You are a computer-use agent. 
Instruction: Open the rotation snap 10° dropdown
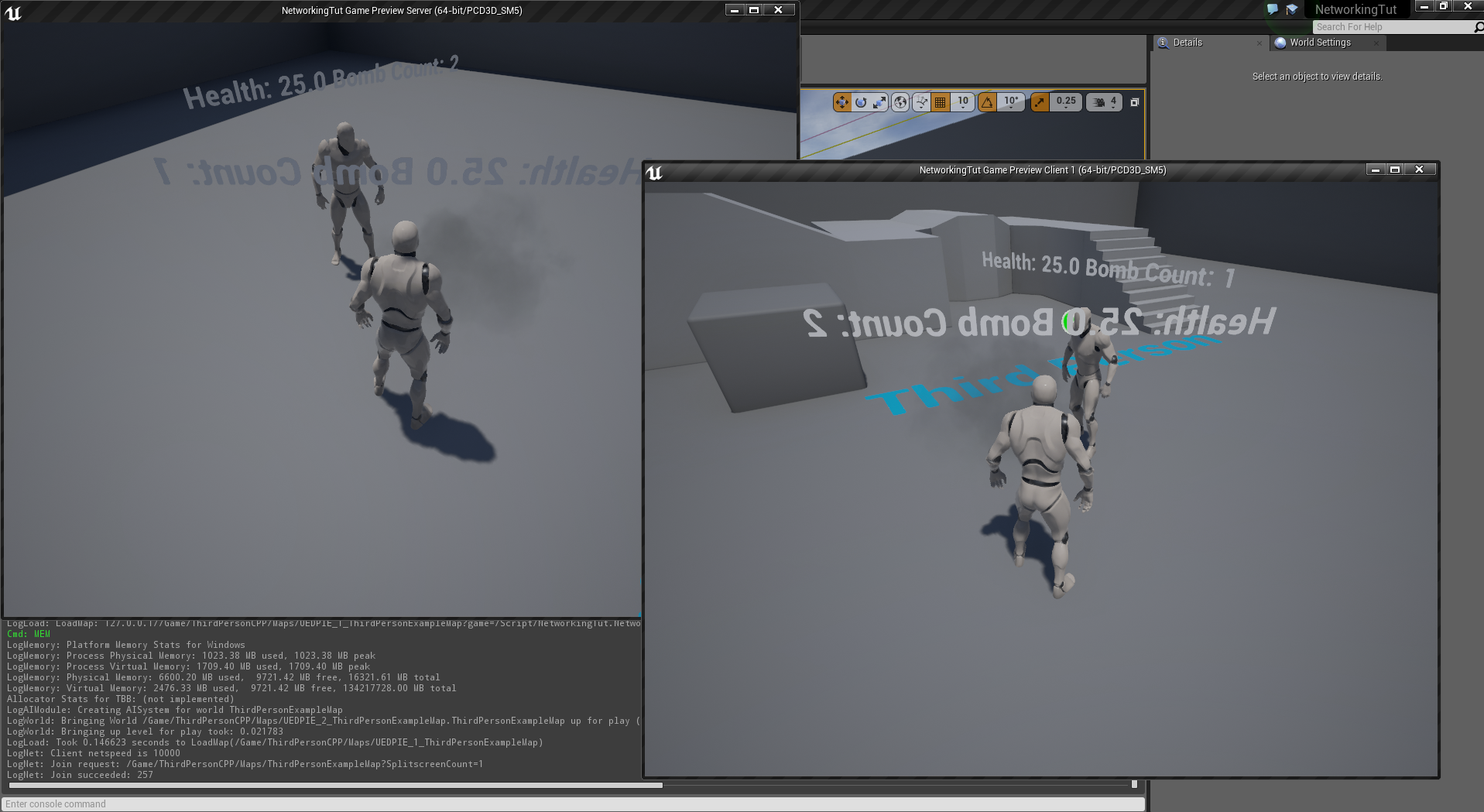click(x=1010, y=101)
